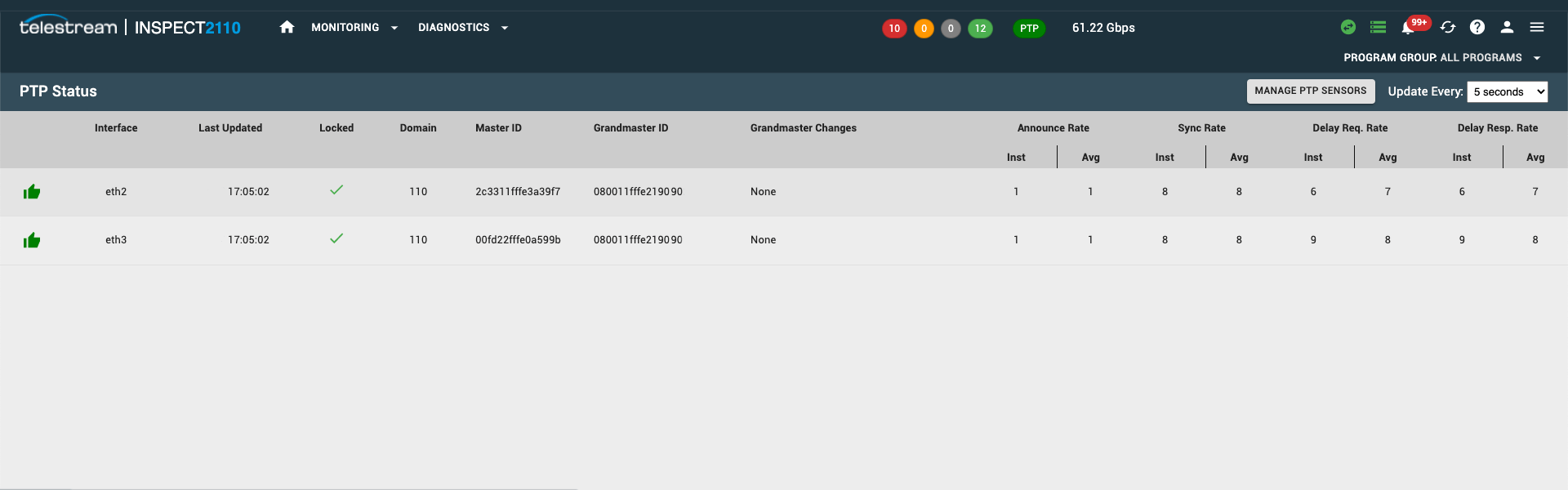The image size is (1568, 490).
Task: Click thumbs-up status icon for eth3
Action: click(32, 240)
